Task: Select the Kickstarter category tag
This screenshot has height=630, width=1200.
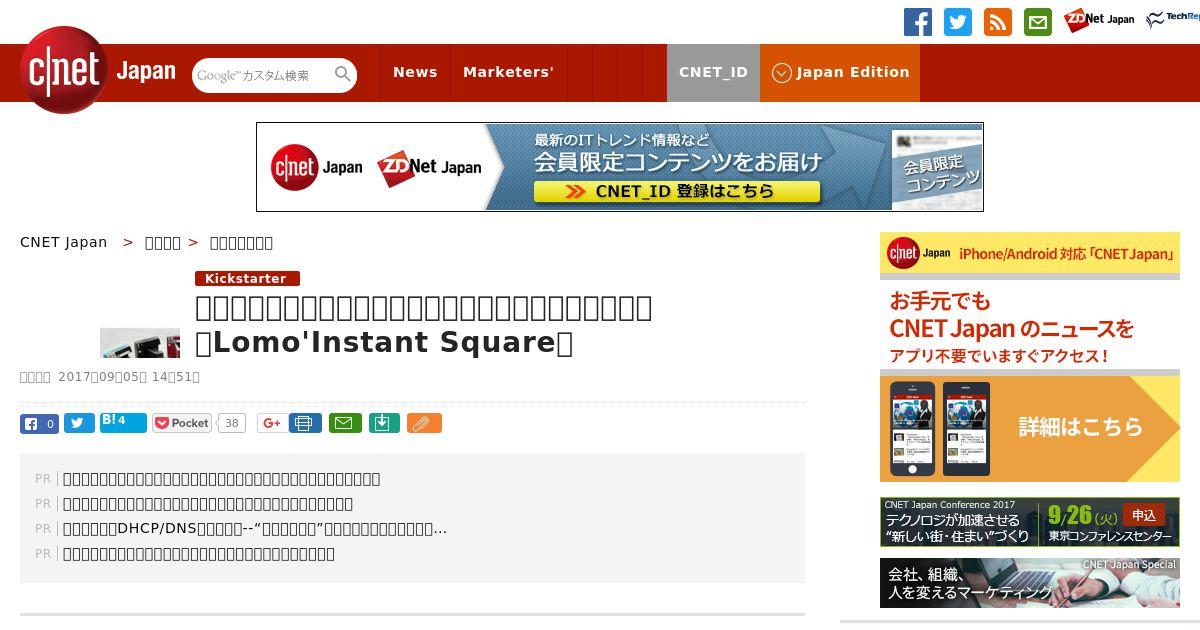Action: click(247, 279)
